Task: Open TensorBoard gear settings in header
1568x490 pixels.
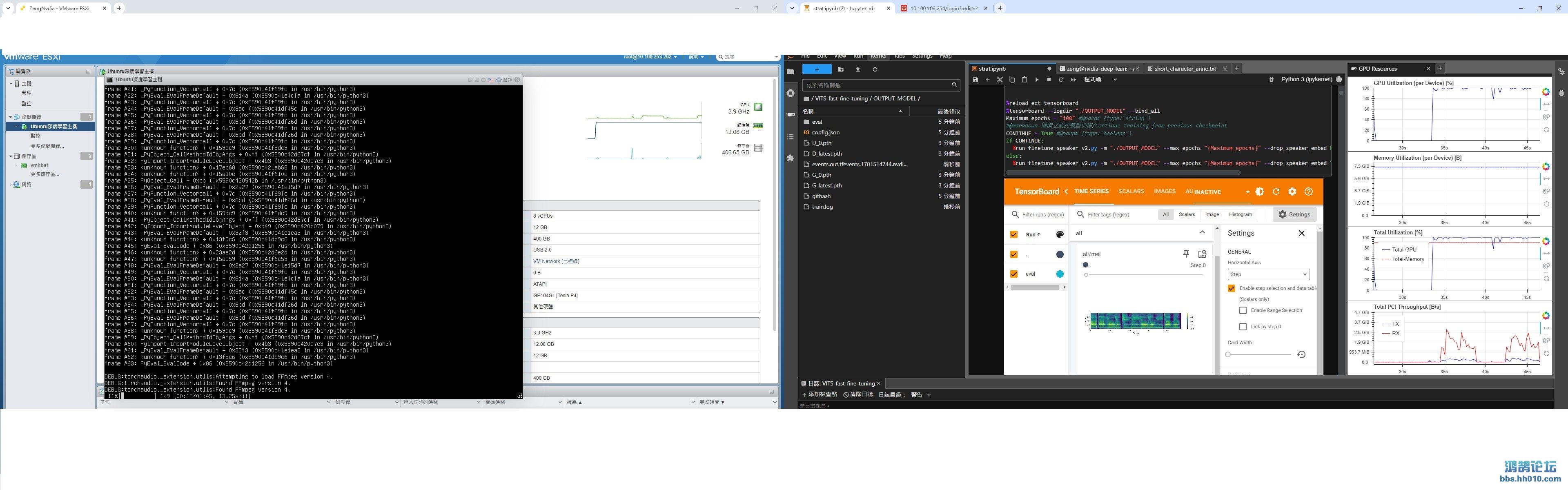Action: coord(1292,192)
